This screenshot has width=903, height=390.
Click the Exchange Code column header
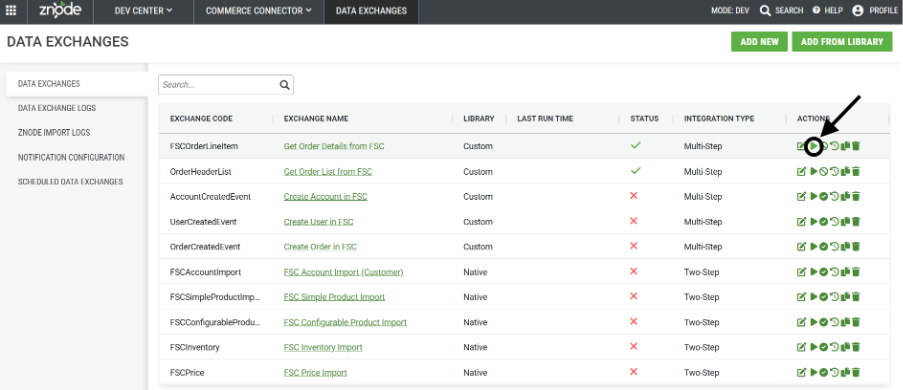pyautogui.click(x=201, y=119)
